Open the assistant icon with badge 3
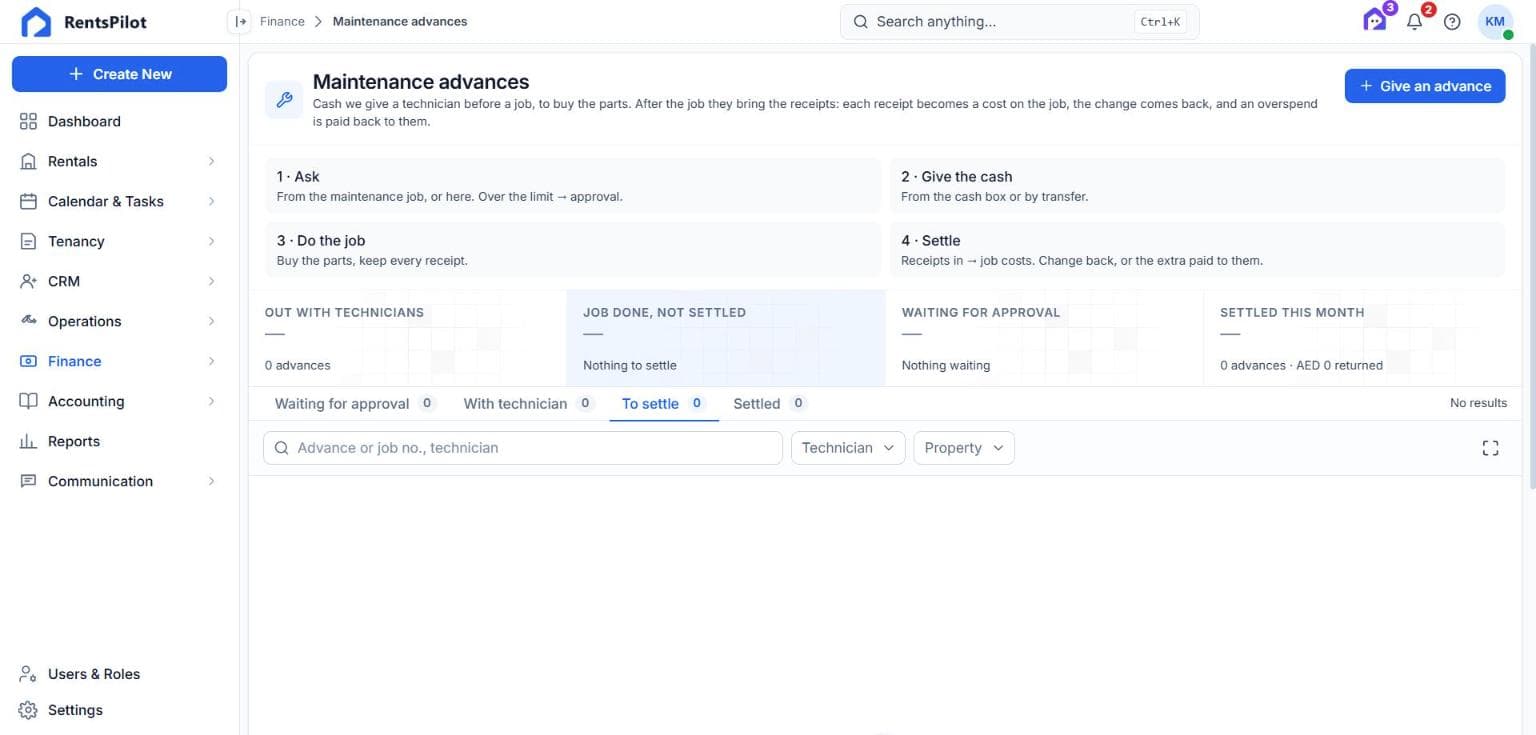1536x735 pixels. (x=1376, y=20)
